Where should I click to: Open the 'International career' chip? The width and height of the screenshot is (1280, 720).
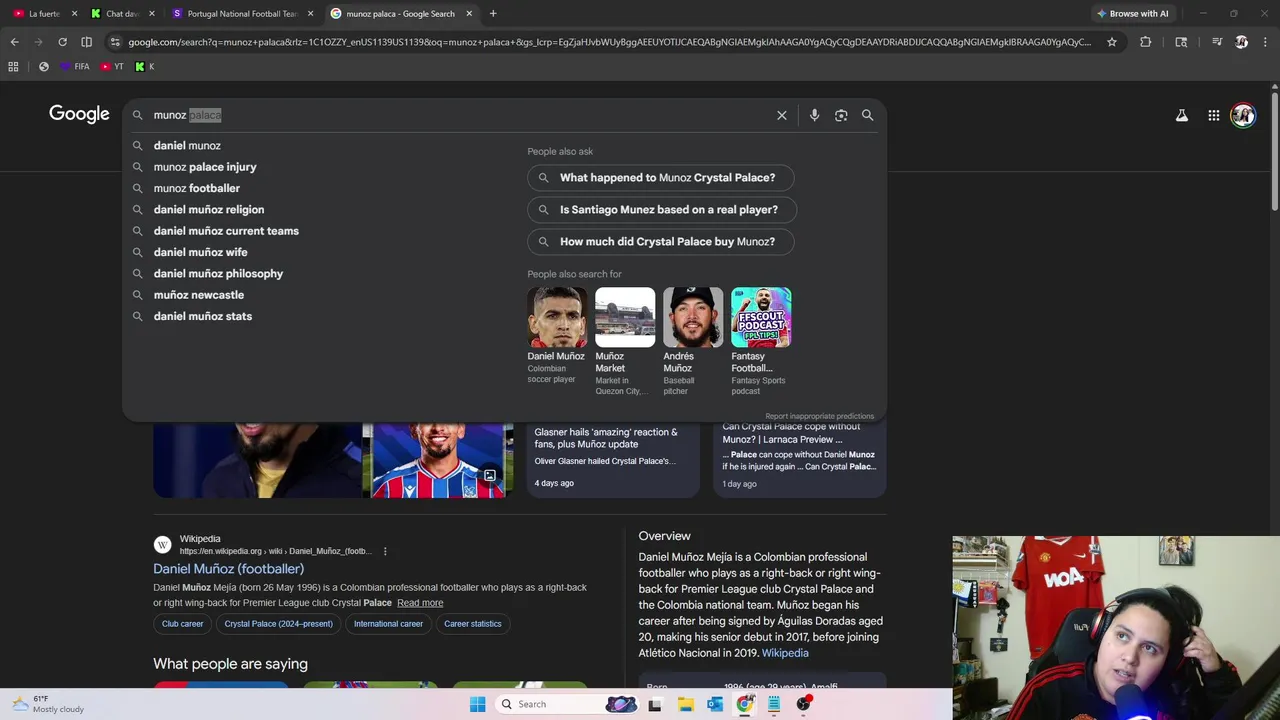[x=388, y=624]
